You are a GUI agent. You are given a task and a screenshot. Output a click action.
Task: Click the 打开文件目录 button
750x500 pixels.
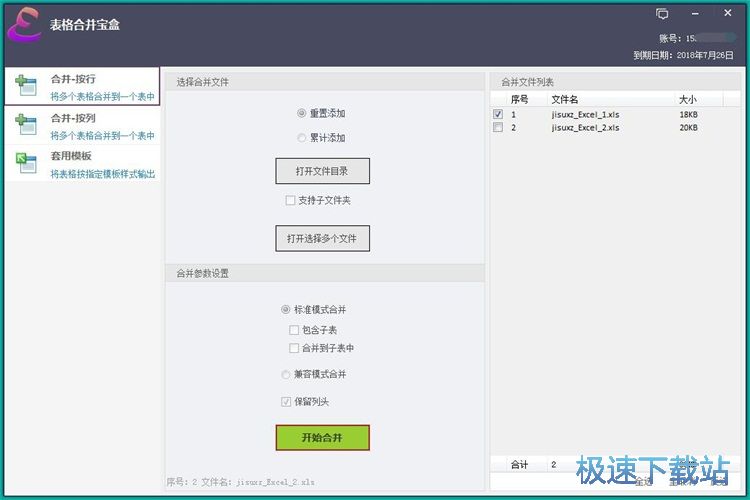tap(322, 171)
